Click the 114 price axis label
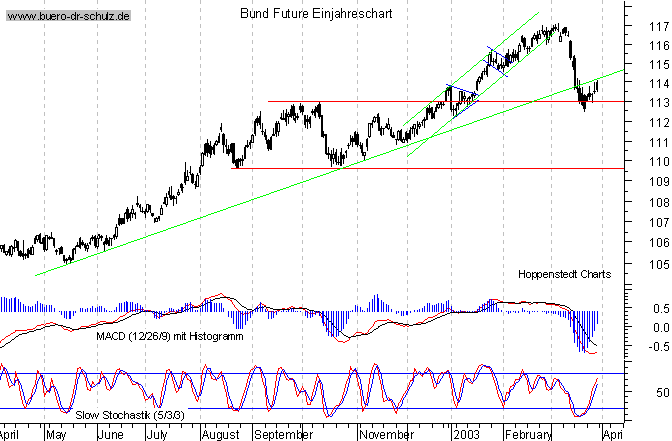Image resolution: width=672 pixels, height=441 pixels. click(x=659, y=84)
